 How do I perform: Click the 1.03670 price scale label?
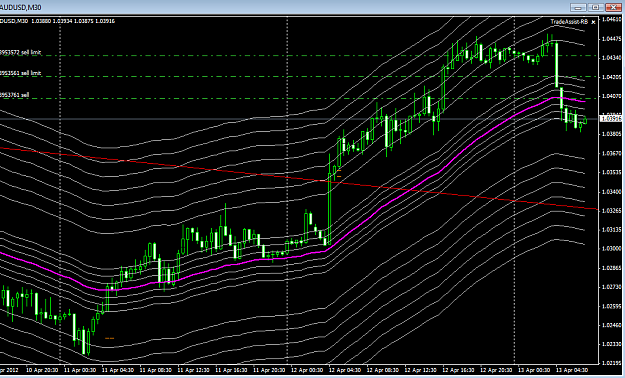(x=611, y=153)
